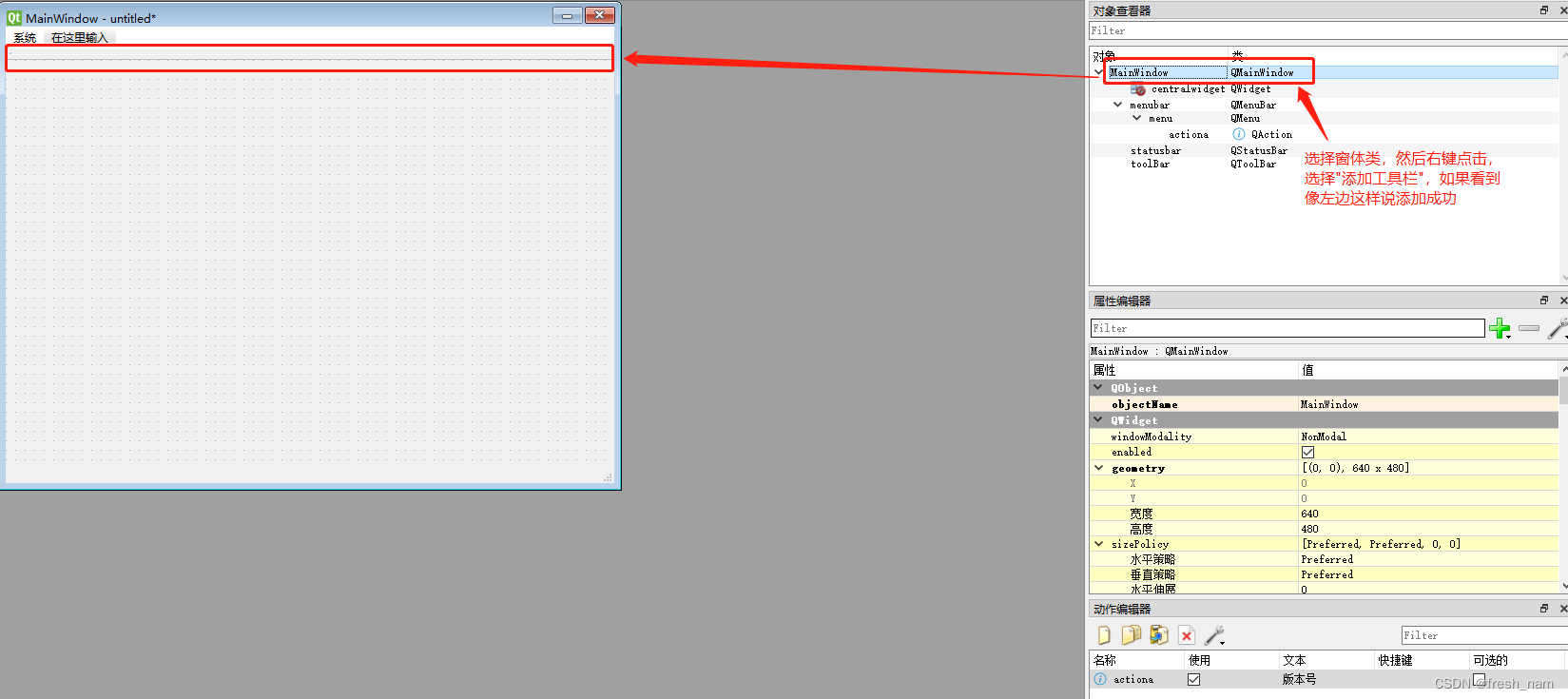Collapse the QWidget property group
This screenshot has height=699, width=1568.
(x=1098, y=420)
